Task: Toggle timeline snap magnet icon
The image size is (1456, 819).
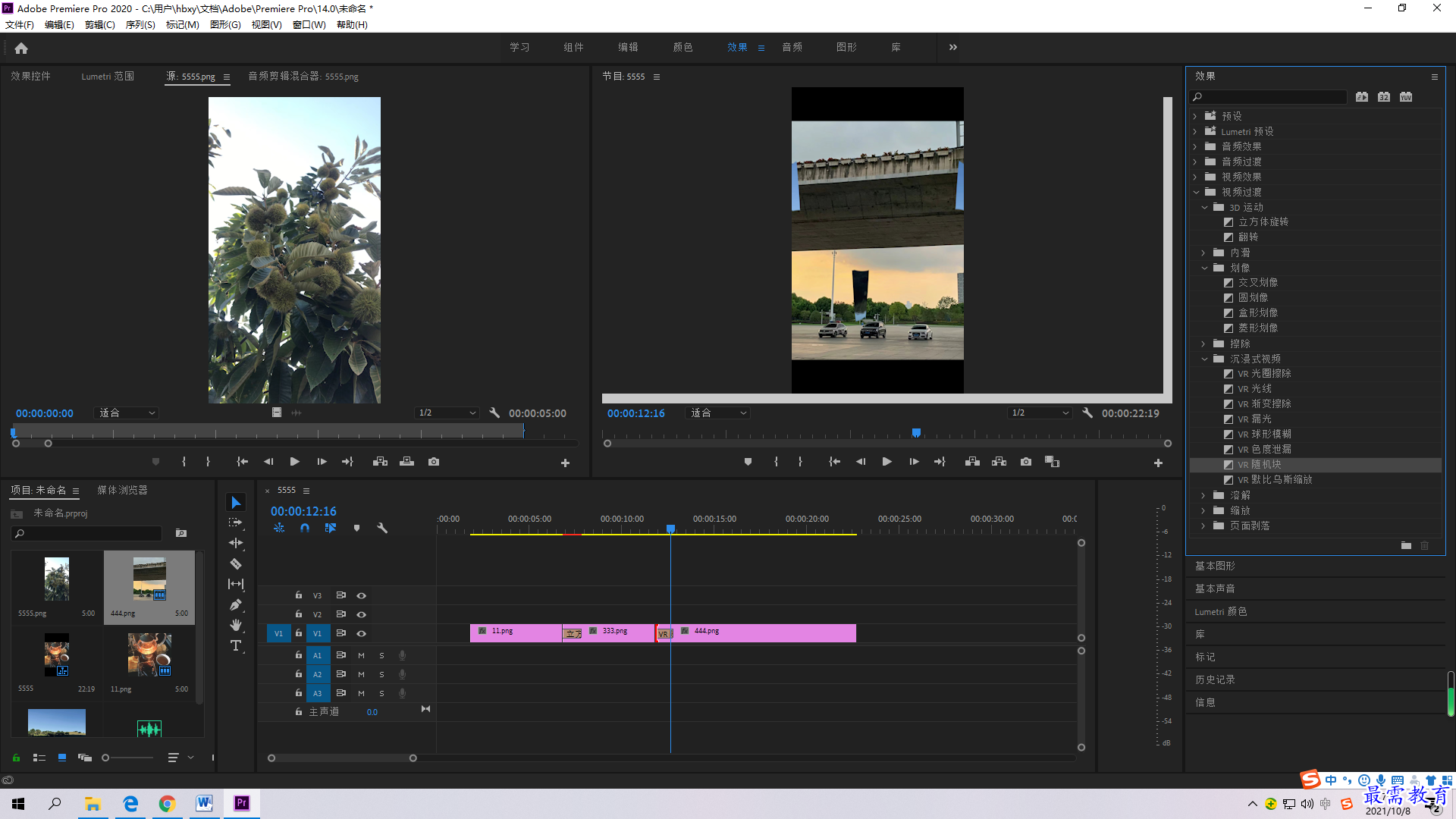Action: click(305, 528)
